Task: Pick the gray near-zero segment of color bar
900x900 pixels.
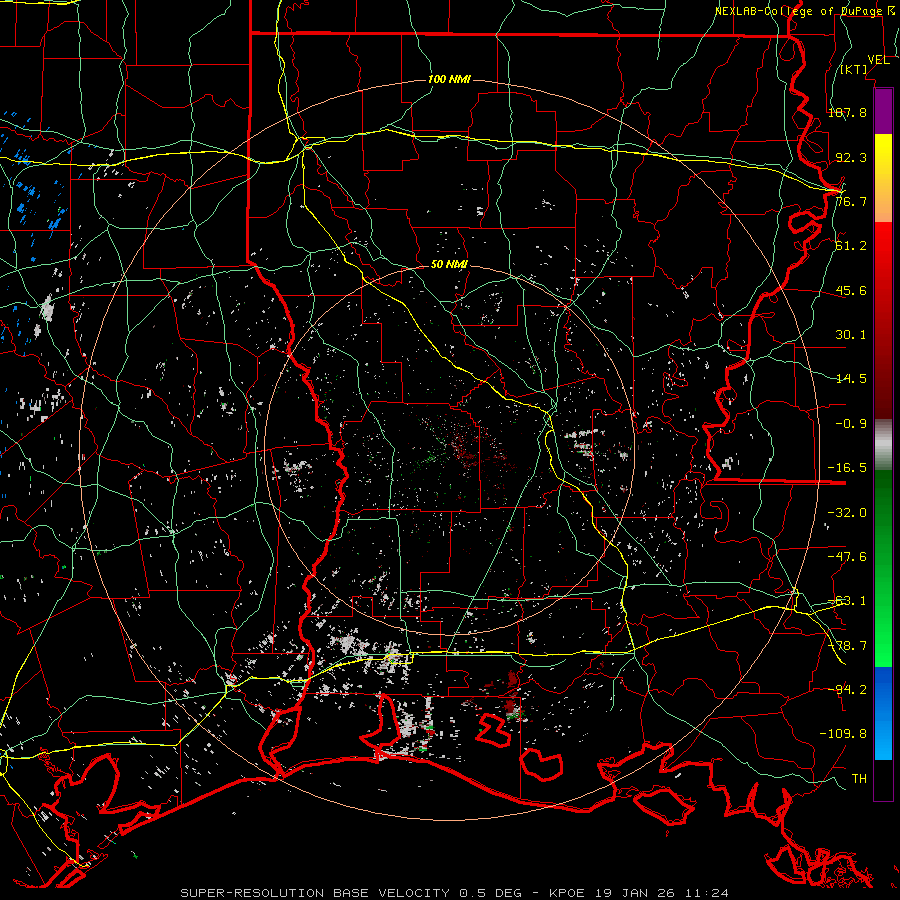Action: [883, 444]
